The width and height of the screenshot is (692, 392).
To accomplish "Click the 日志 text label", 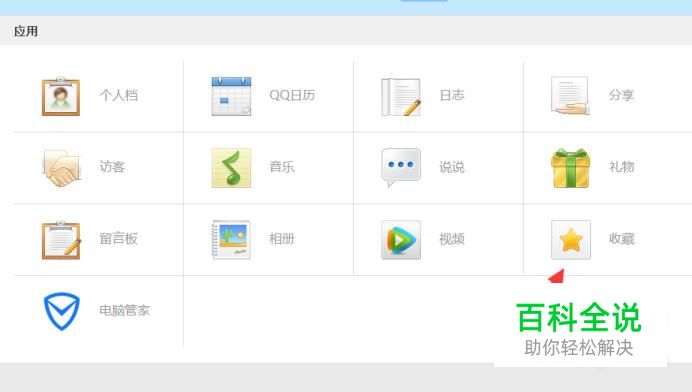I will [x=452, y=95].
